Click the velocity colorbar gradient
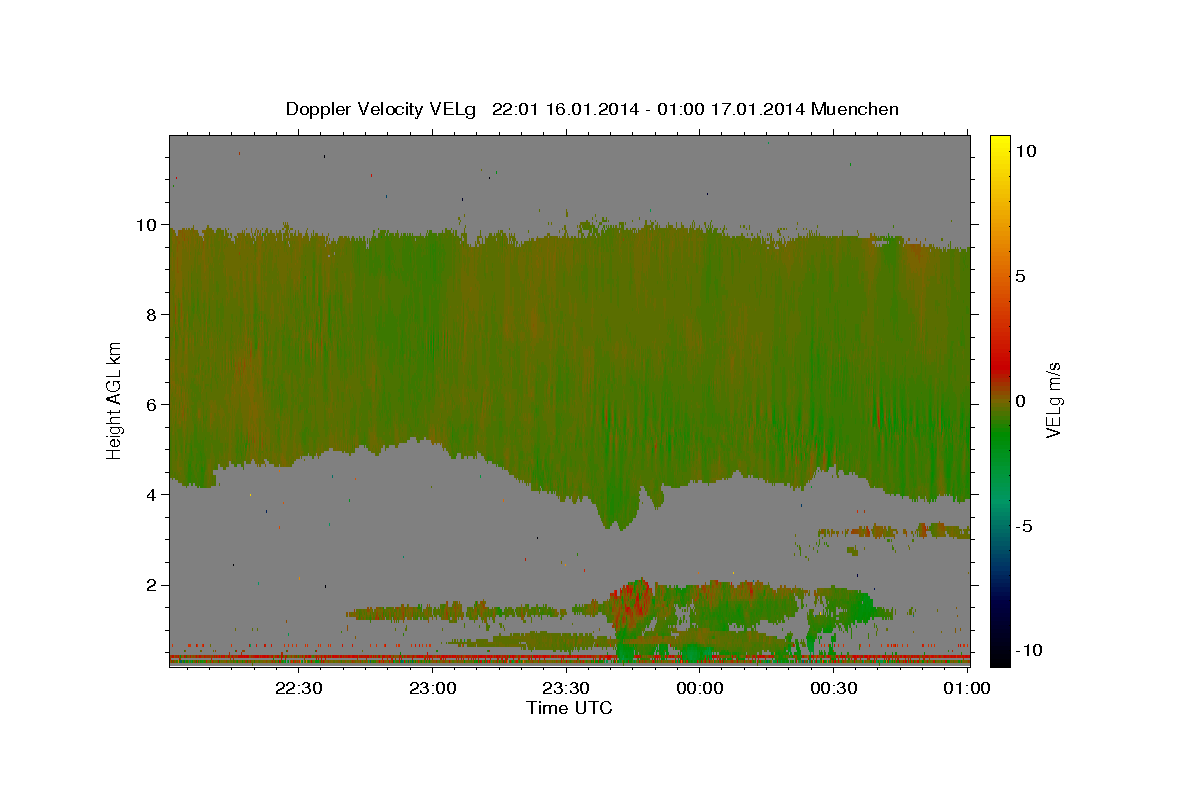Screen dimensions: 1200x800 pos(1000,400)
